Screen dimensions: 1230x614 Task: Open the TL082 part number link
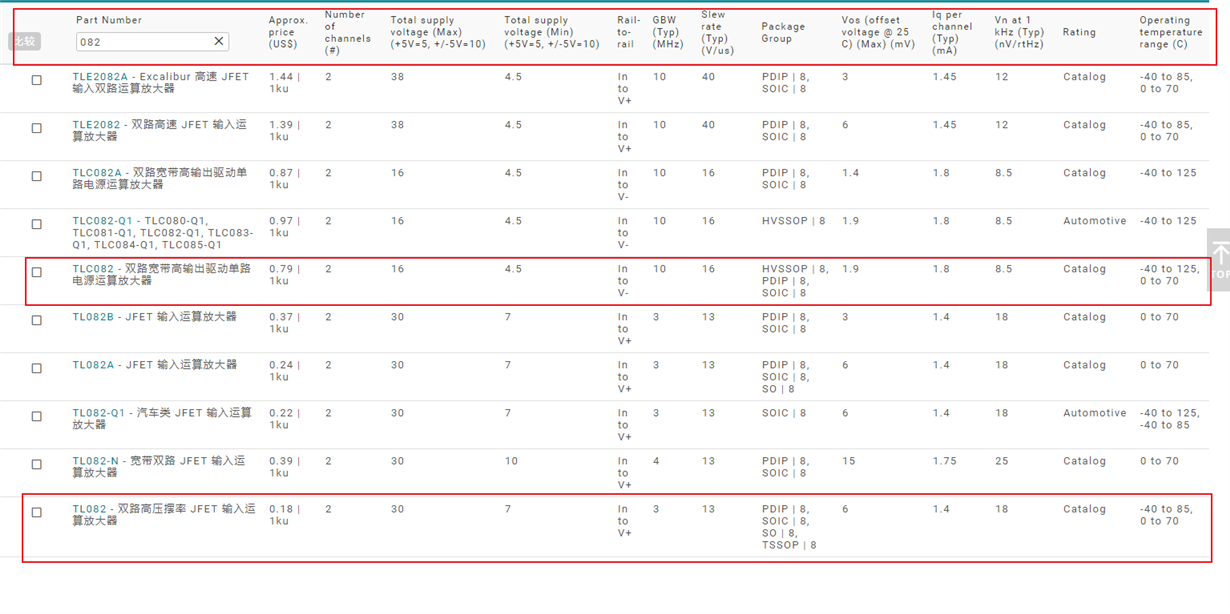click(x=89, y=509)
